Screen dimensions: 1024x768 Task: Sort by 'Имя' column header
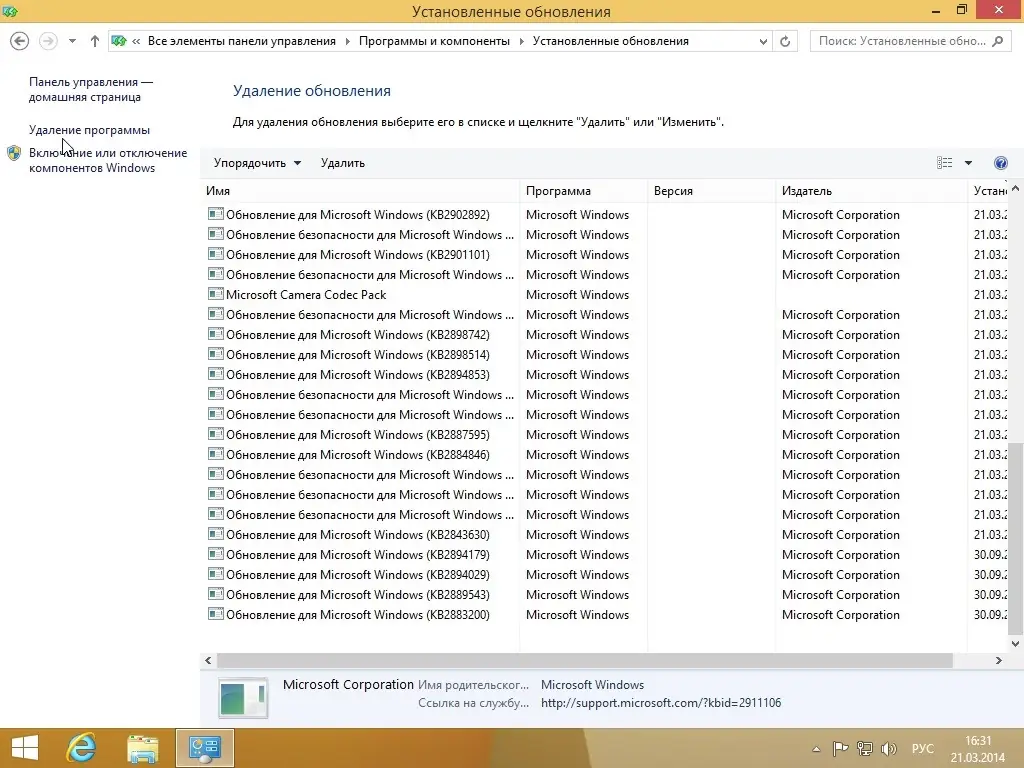[x=360, y=191]
